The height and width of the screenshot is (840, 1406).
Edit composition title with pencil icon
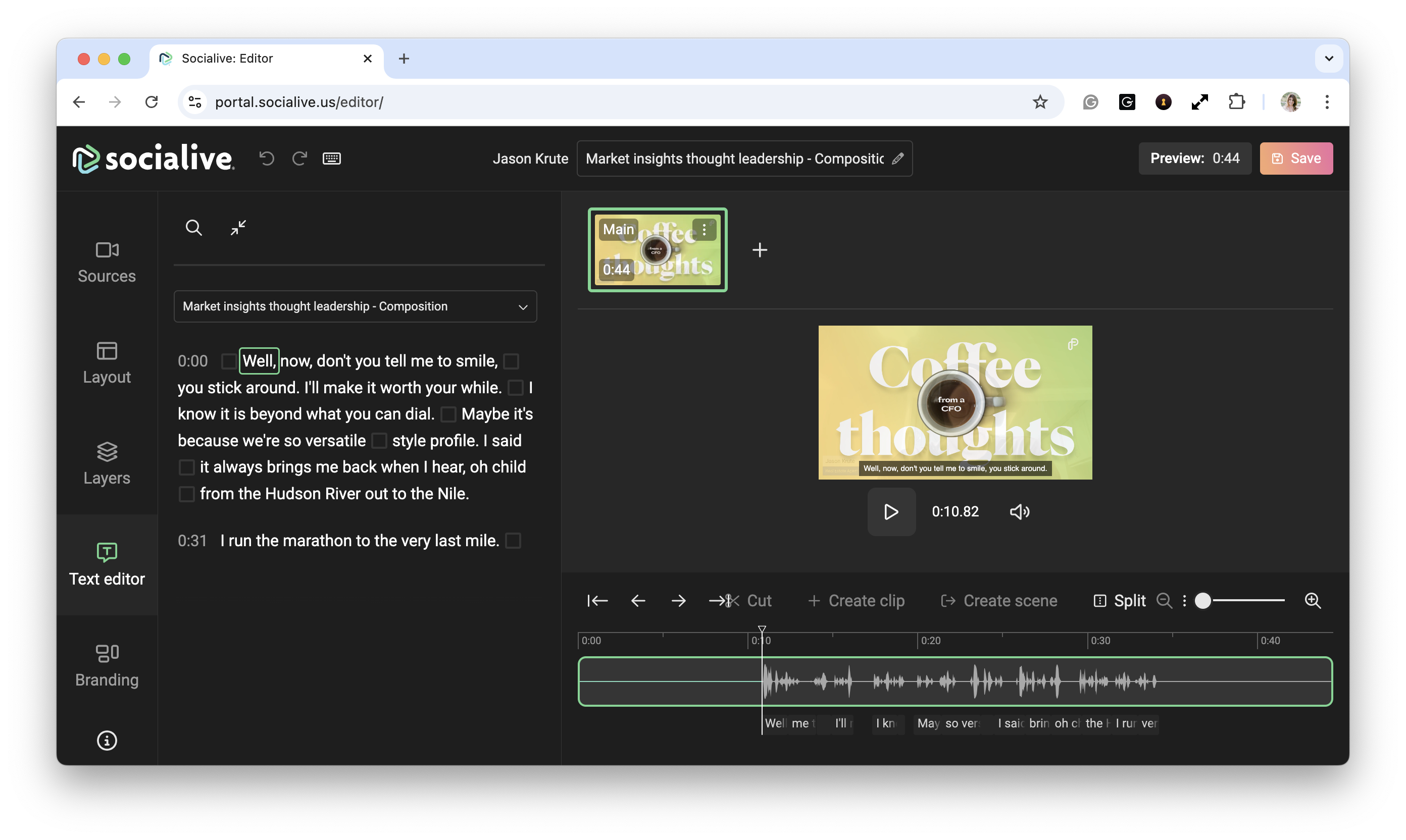(897, 159)
